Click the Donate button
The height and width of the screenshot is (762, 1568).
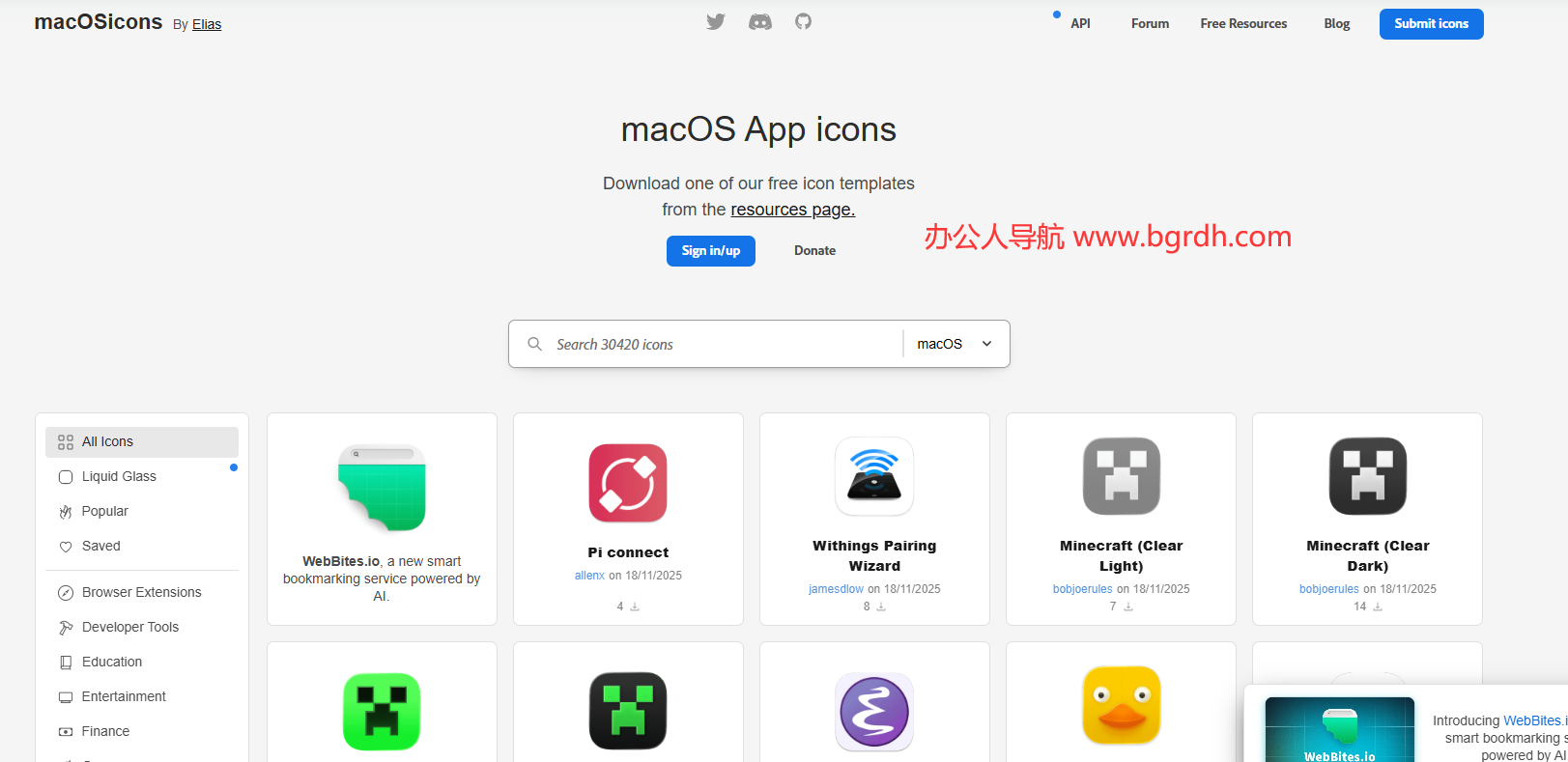[814, 250]
